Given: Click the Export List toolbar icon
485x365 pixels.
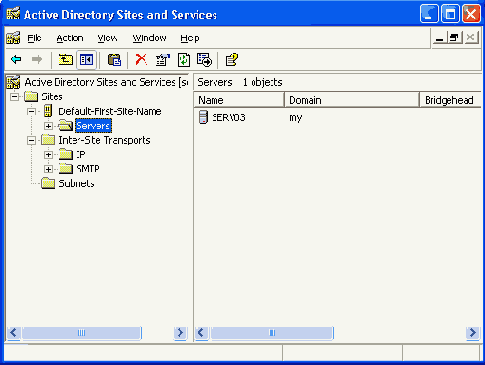Looking at the screenshot, I should 204,60.
